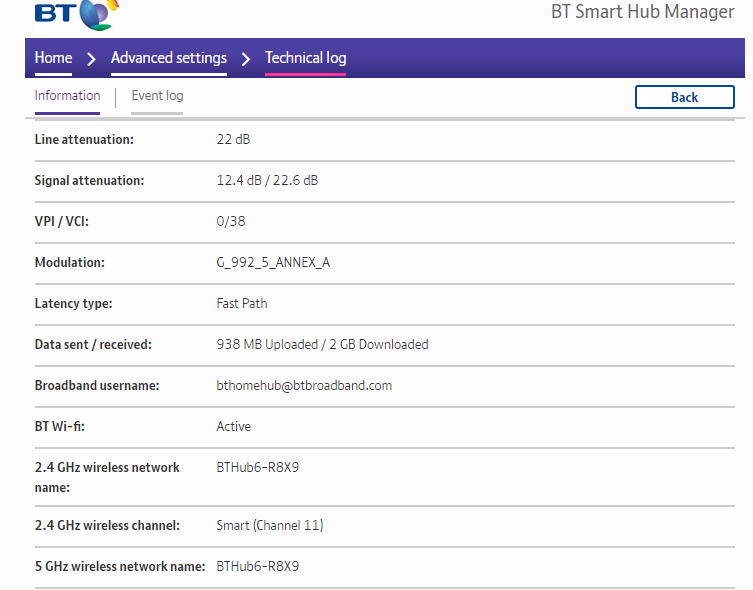Select bthomehub@btbroadband.com value

[304, 385]
